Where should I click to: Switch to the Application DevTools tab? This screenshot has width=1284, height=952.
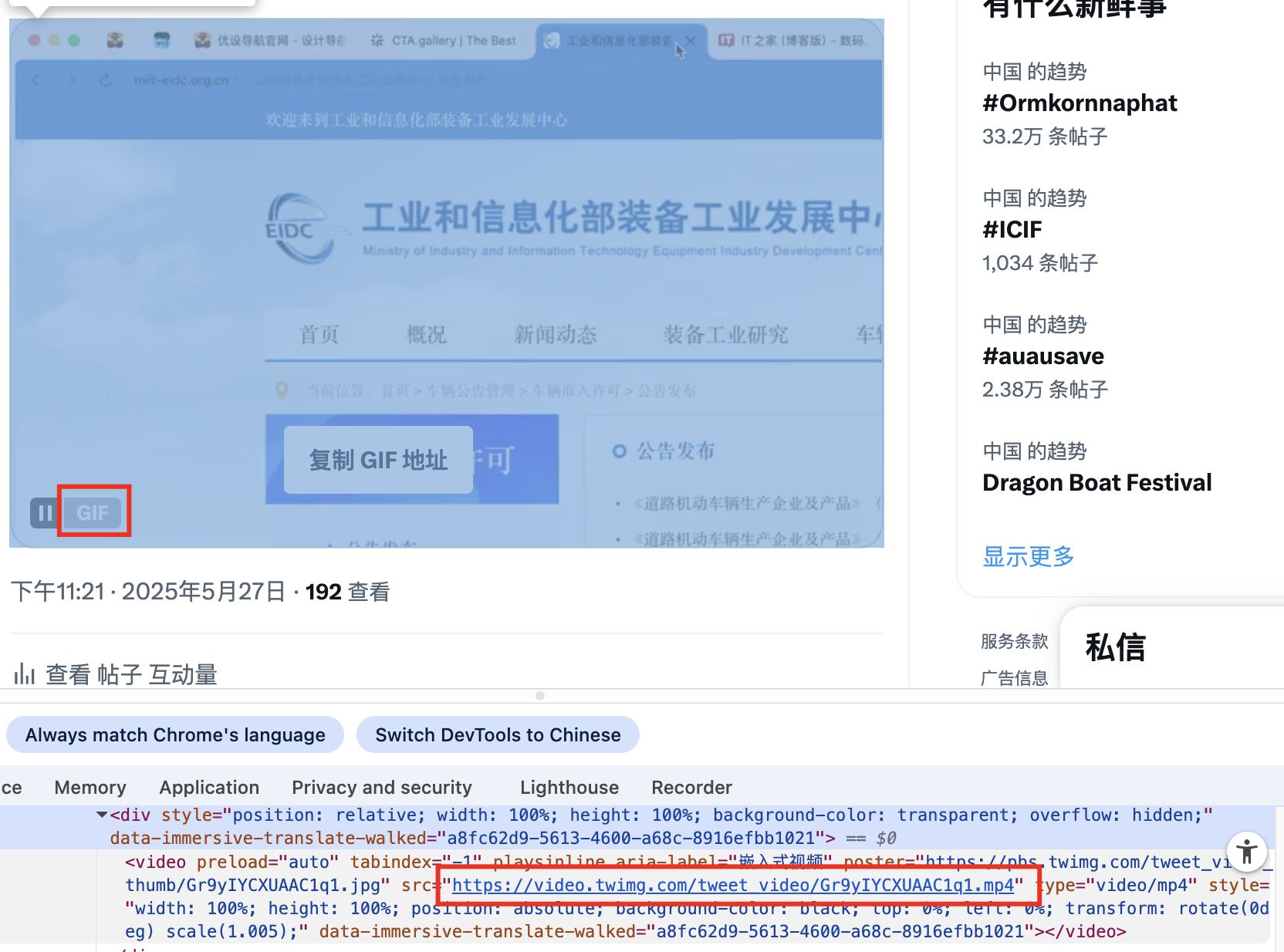click(209, 788)
